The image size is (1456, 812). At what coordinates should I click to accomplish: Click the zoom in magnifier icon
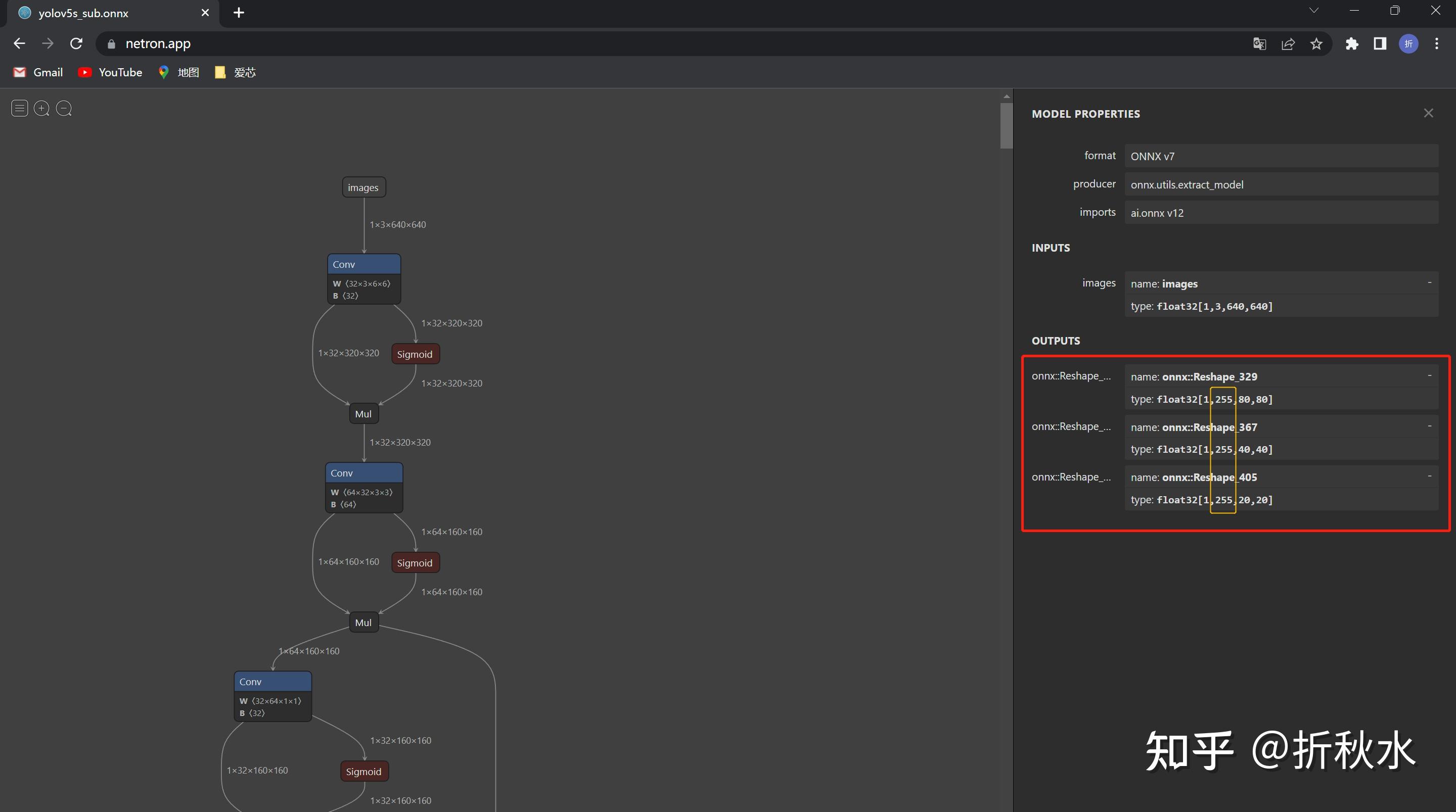tap(41, 108)
